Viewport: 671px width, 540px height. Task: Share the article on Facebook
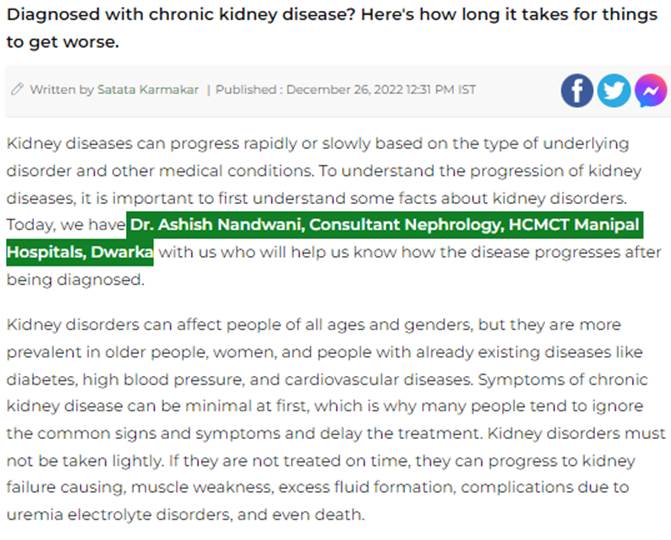pyautogui.click(x=577, y=90)
